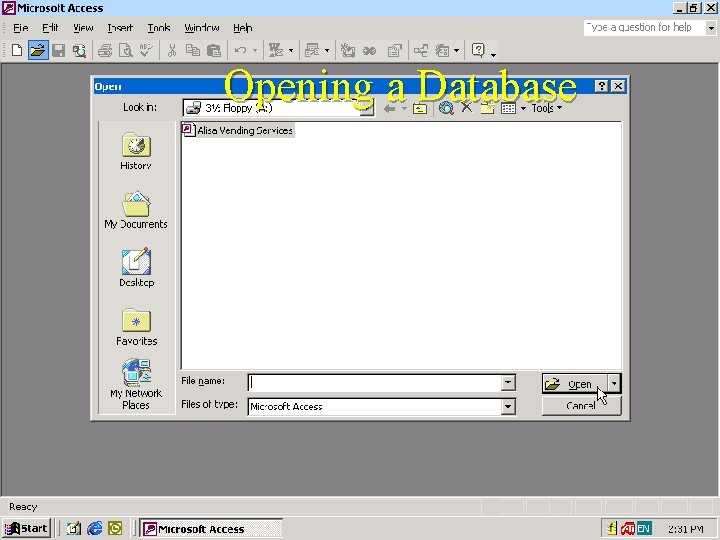Click the Save floppy disk icon
Screen dimensions: 720x540
click(x=58, y=50)
